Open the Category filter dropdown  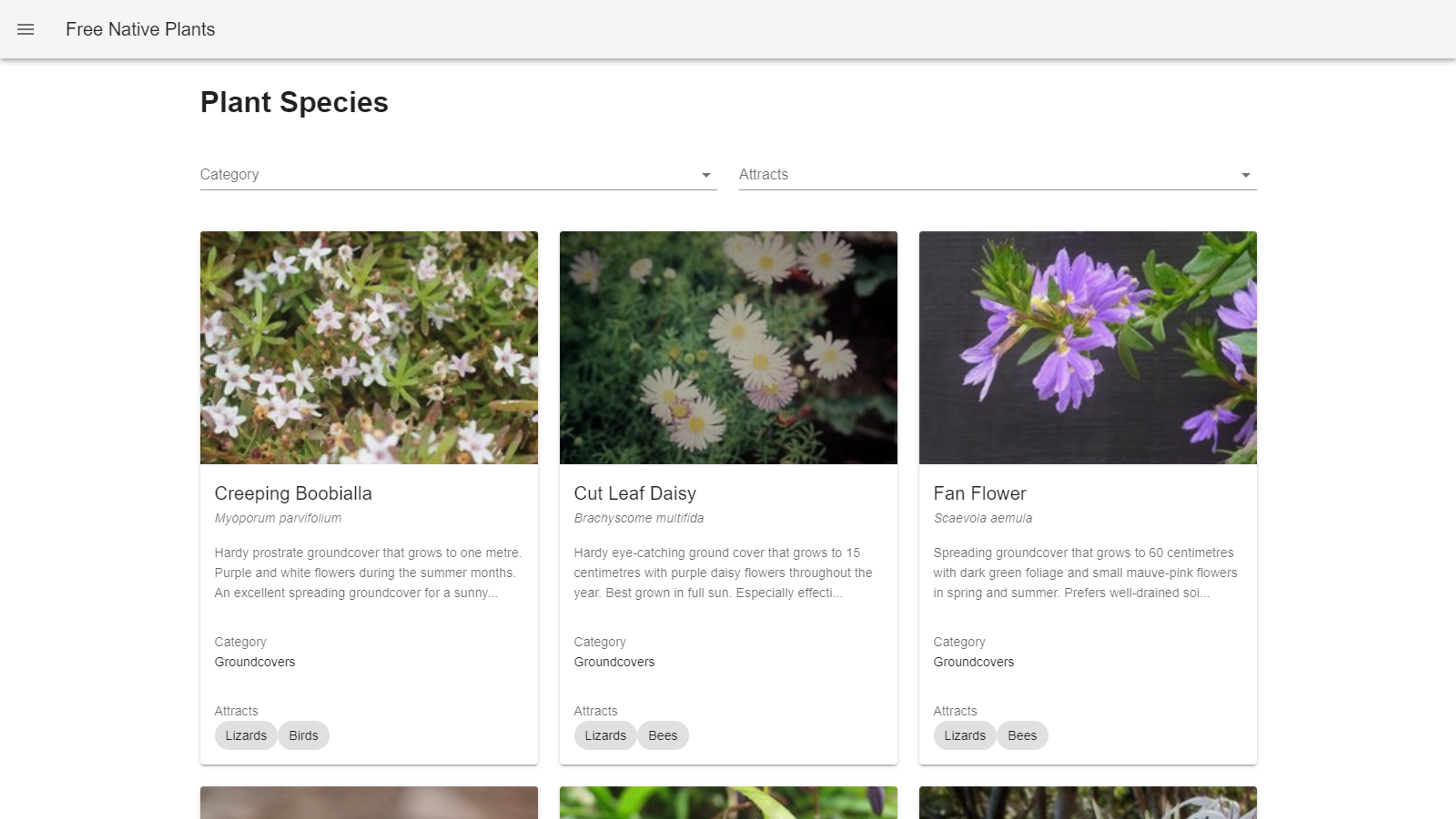446,175
